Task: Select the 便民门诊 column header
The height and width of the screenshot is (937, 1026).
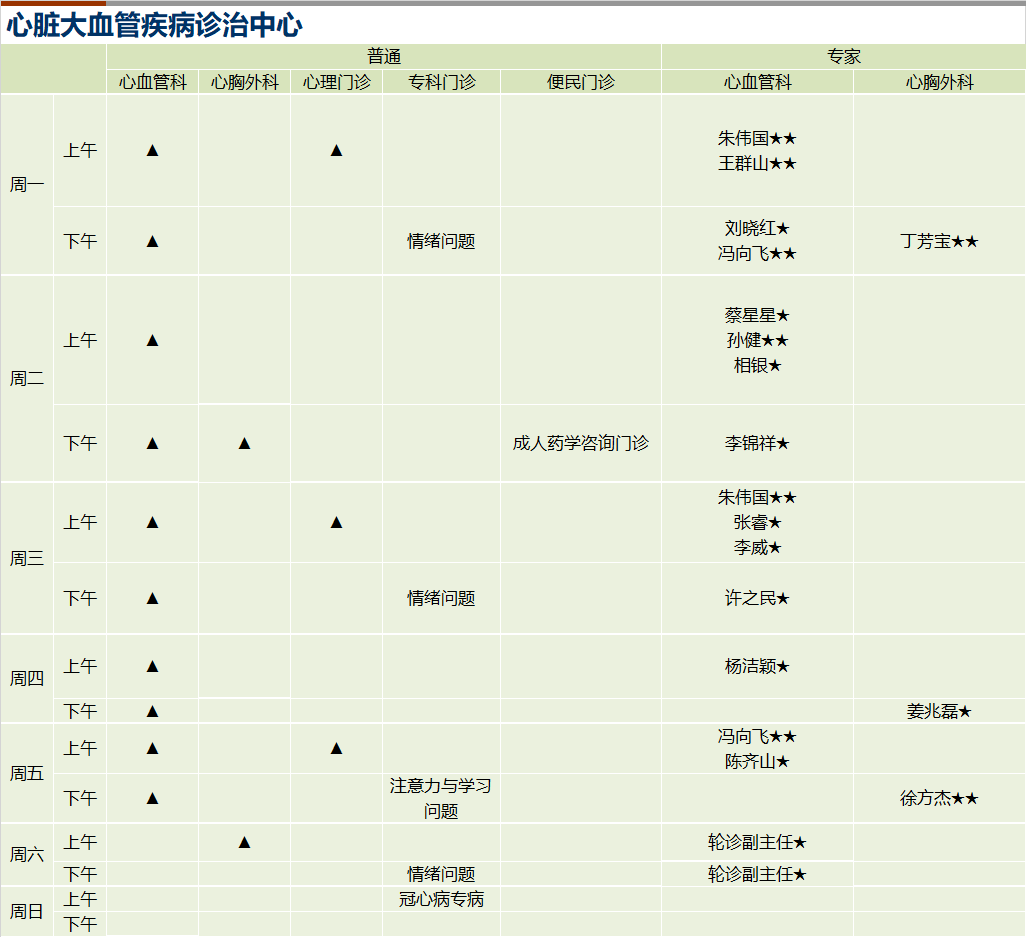Action: [580, 82]
